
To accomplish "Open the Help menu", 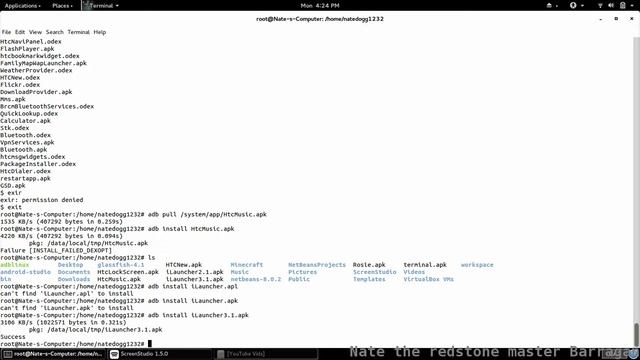I will tap(100, 32).
